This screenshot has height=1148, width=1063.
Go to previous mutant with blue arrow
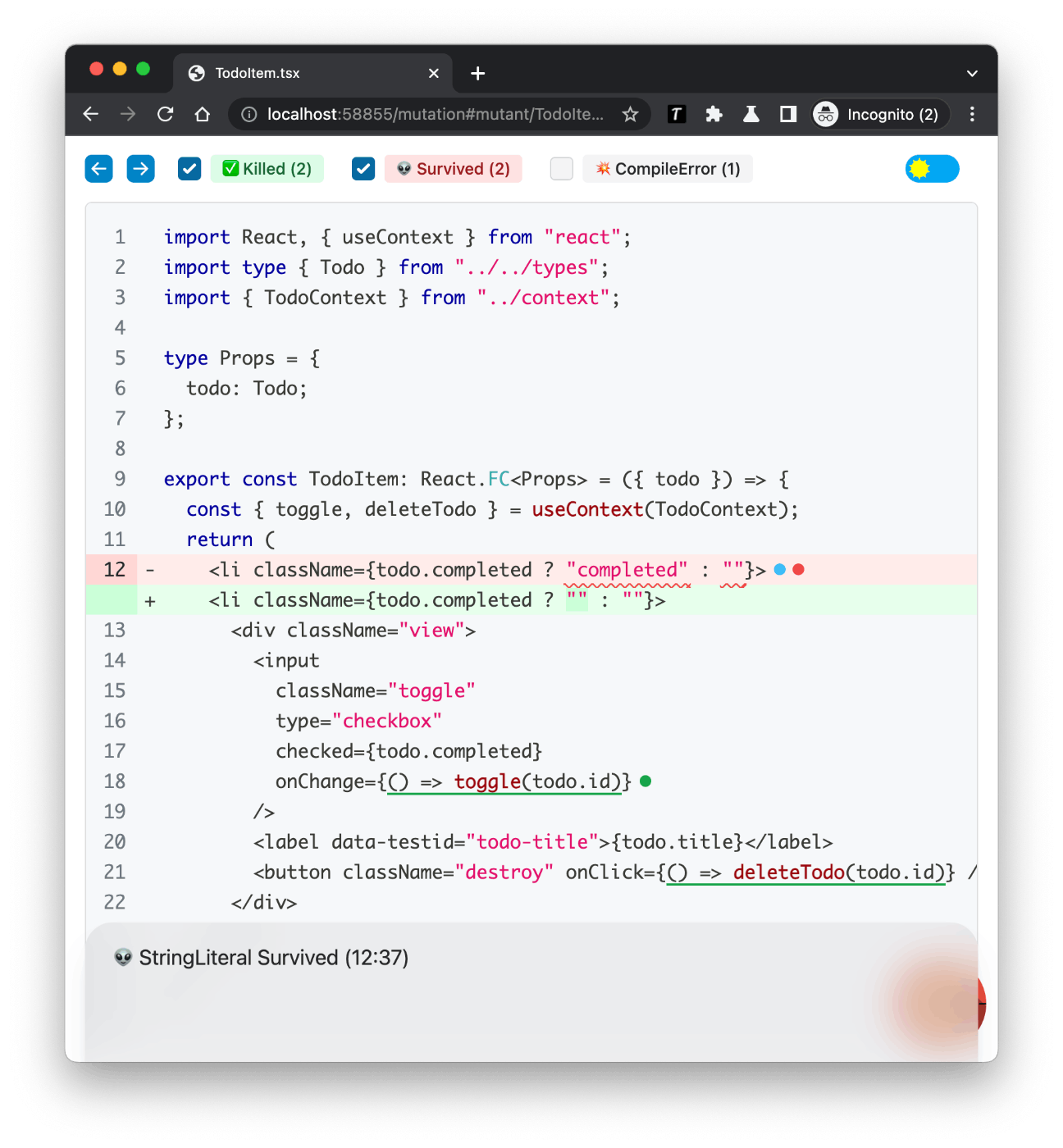point(99,169)
